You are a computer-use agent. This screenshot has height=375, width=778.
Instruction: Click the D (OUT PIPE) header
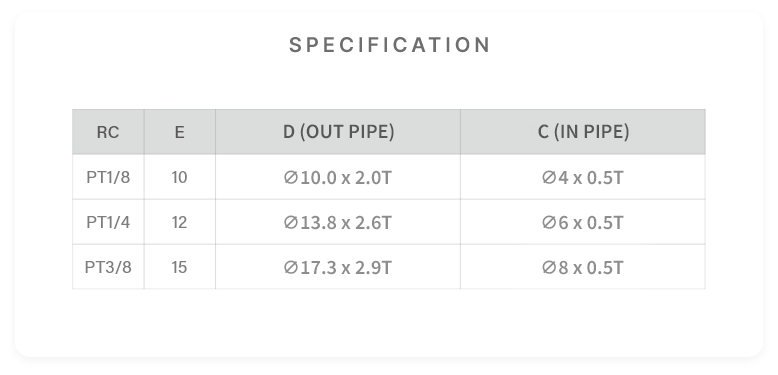coord(338,132)
